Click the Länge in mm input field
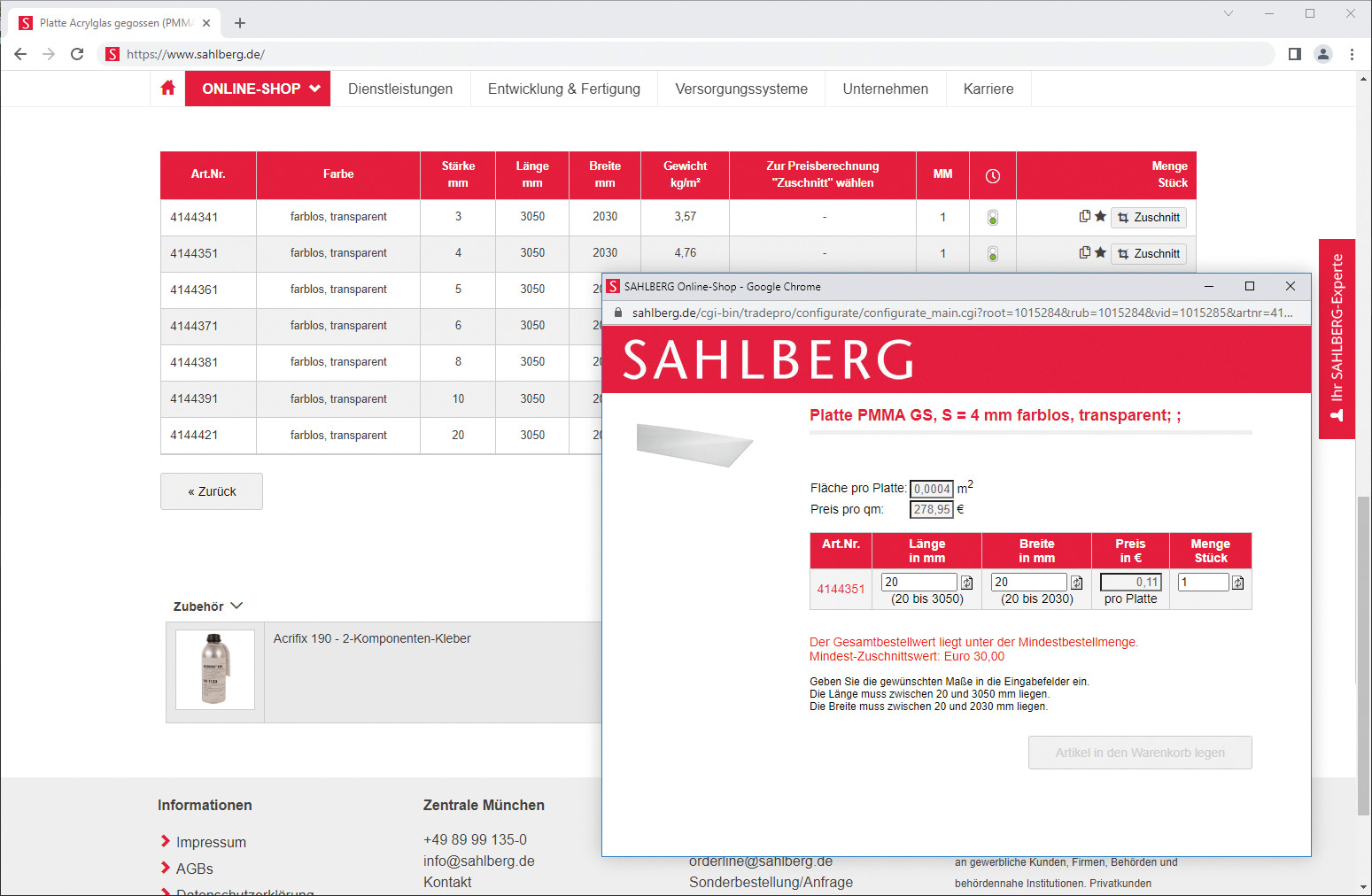 pos(919,582)
